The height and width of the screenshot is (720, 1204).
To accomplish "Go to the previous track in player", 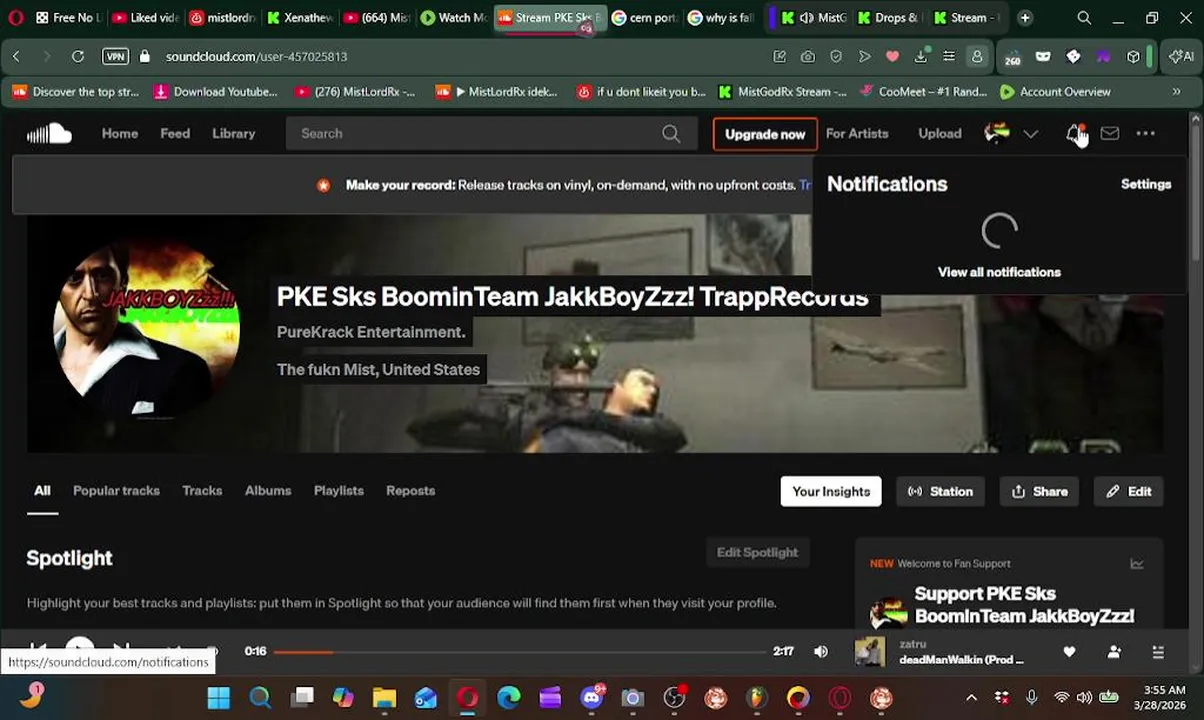I will coord(38,650).
